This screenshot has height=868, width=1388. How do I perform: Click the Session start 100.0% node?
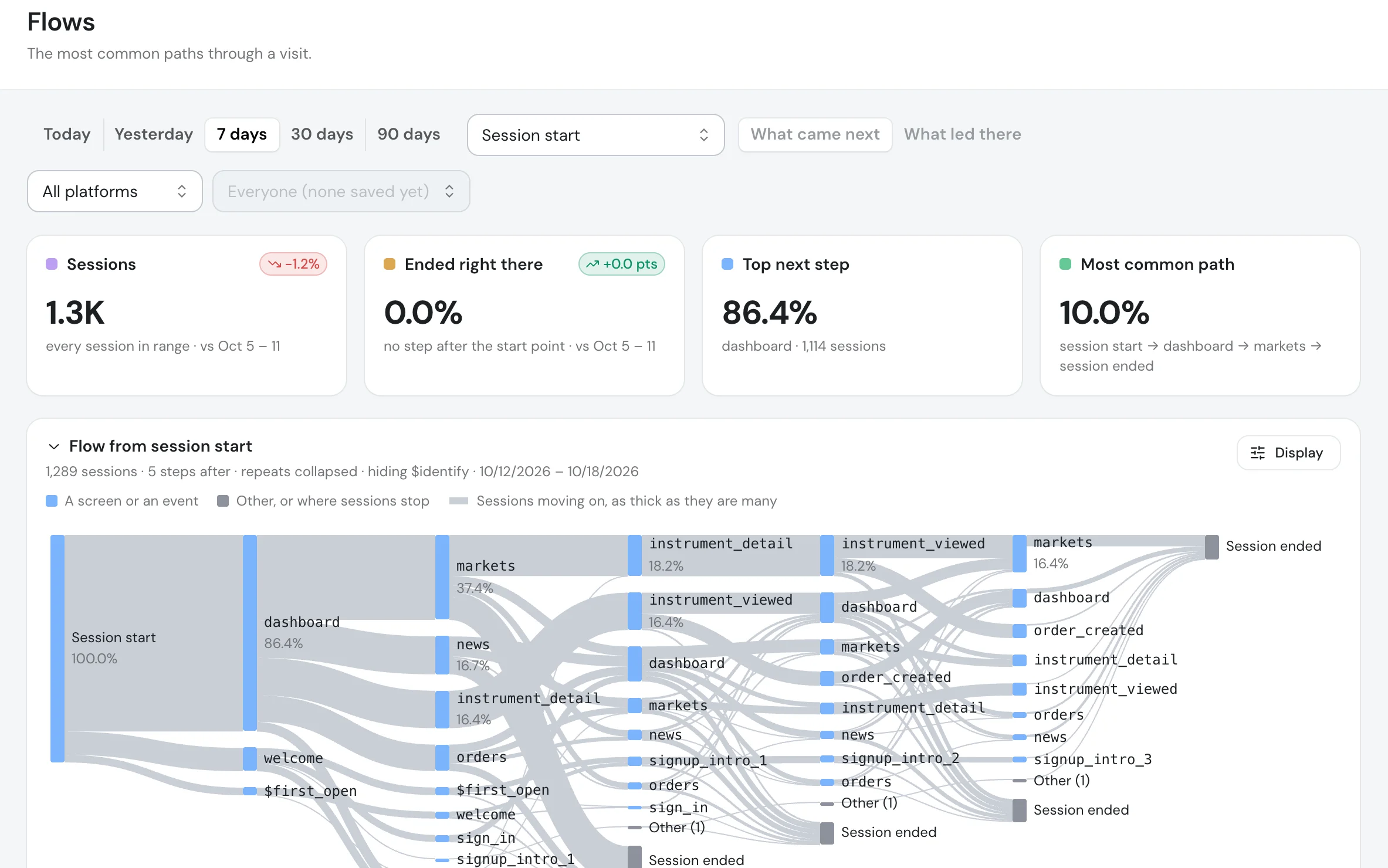tap(57, 648)
